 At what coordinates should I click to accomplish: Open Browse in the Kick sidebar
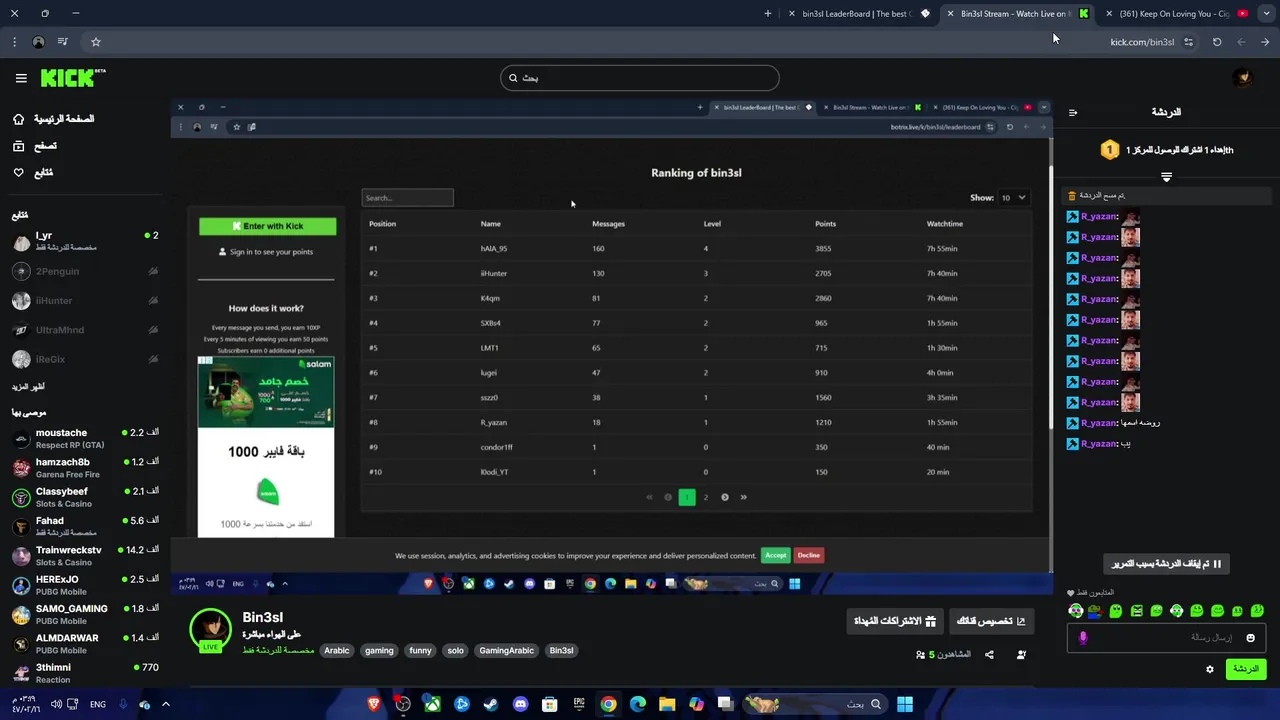[35, 146]
